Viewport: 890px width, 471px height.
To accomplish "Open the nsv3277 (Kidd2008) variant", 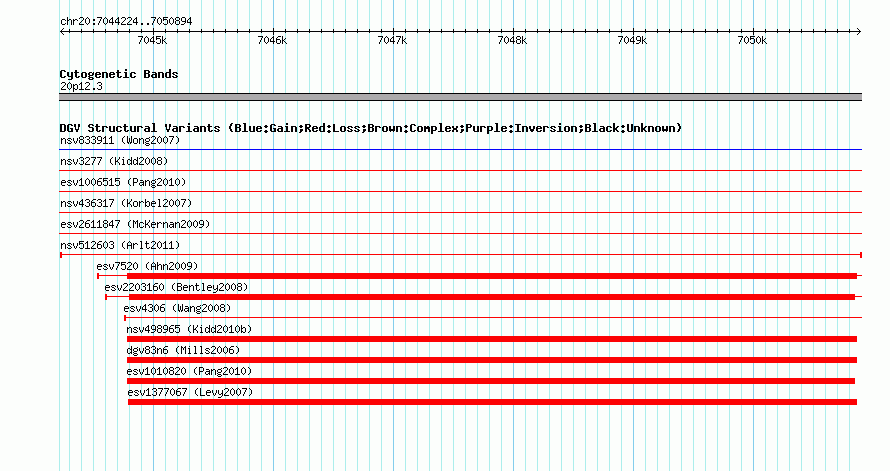I will point(114,161).
